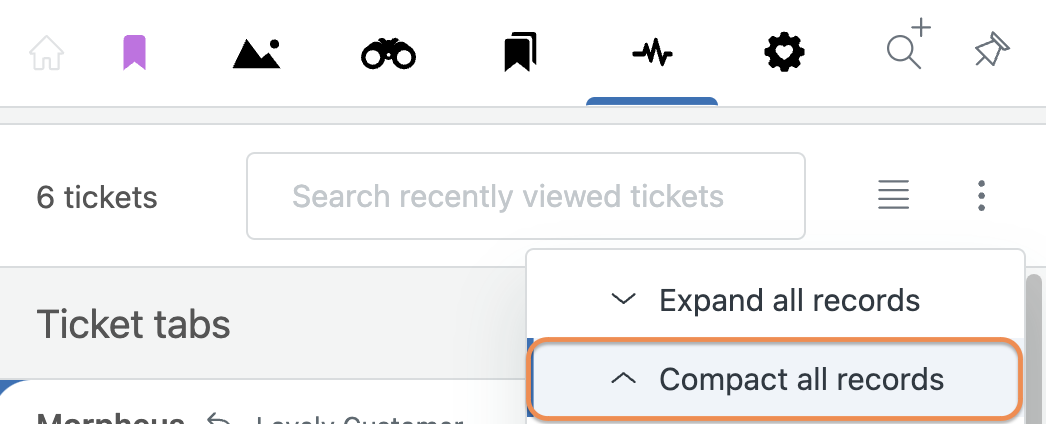This screenshot has height=424, width=1046.
Task: Open the Morpheus ticket card
Action: (x=111, y=418)
